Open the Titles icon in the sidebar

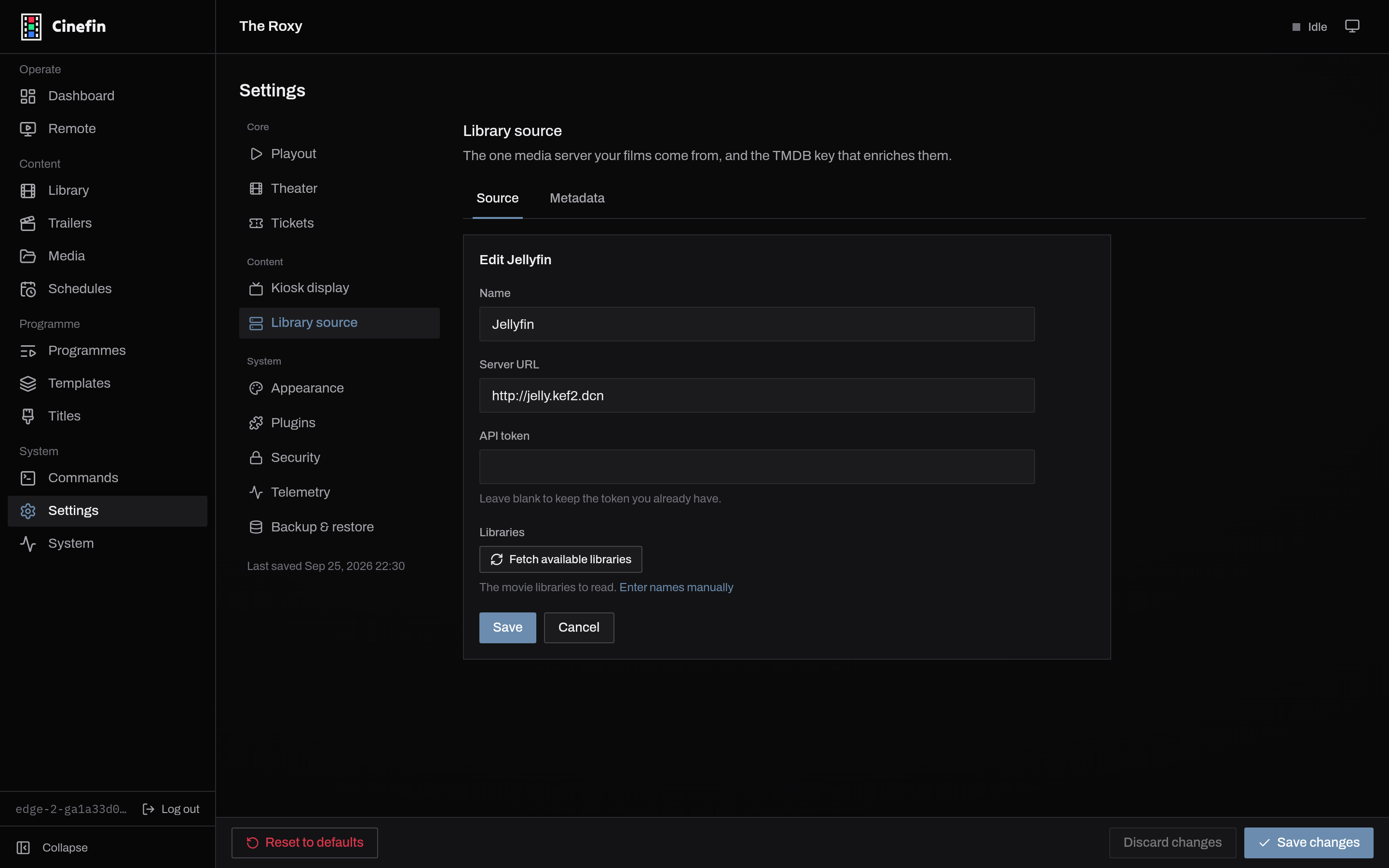[27, 416]
